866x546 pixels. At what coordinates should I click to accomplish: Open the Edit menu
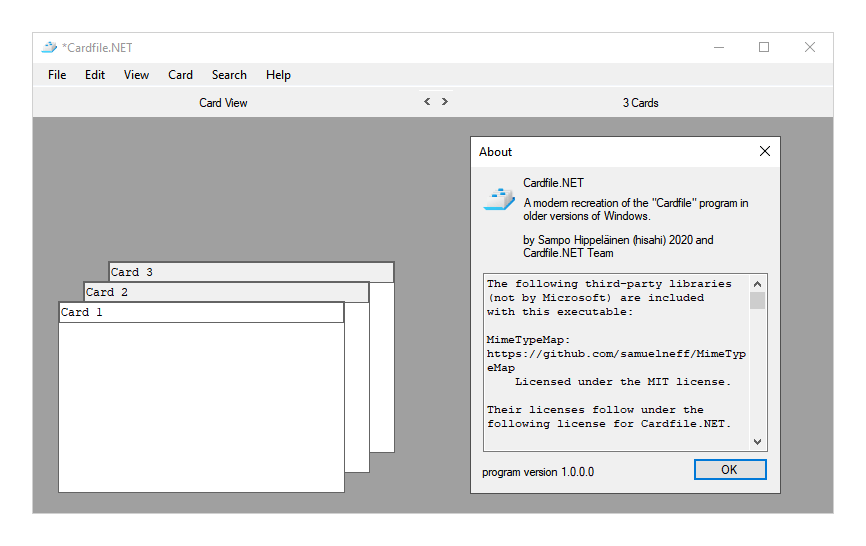tap(94, 75)
